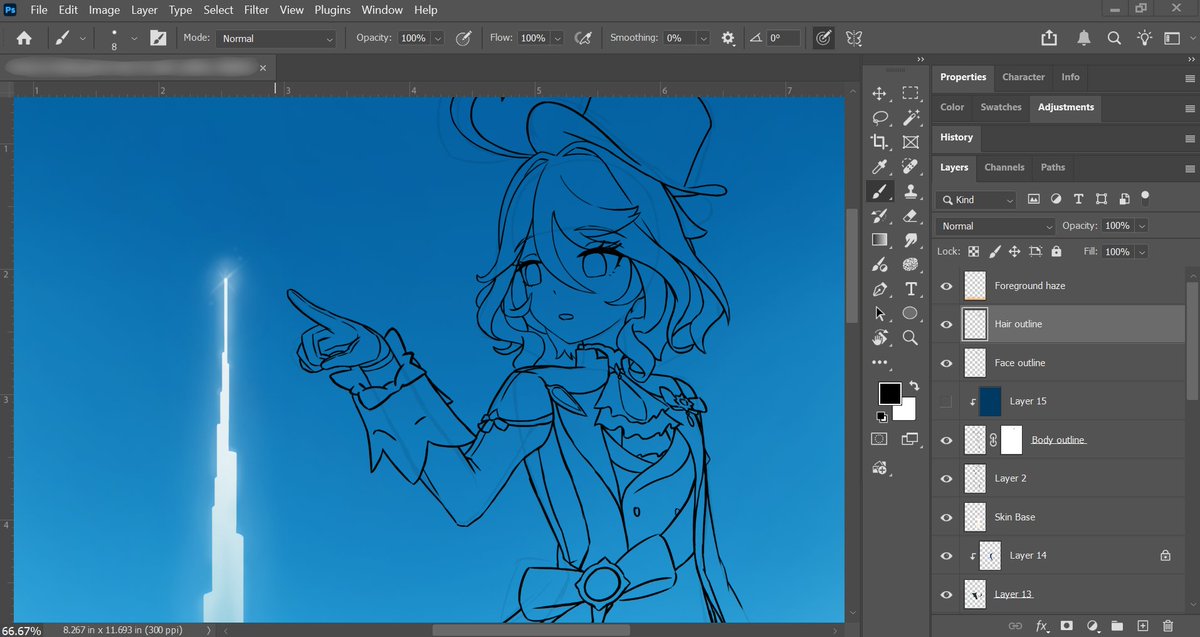Select the Pen tool

880,289
